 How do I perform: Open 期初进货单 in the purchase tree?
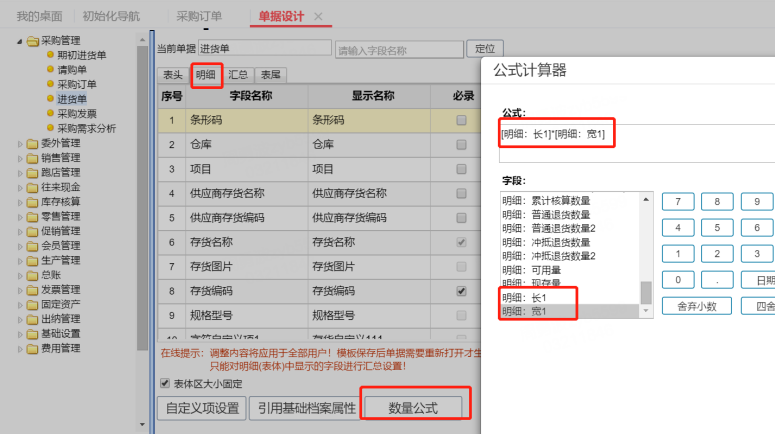point(82,55)
